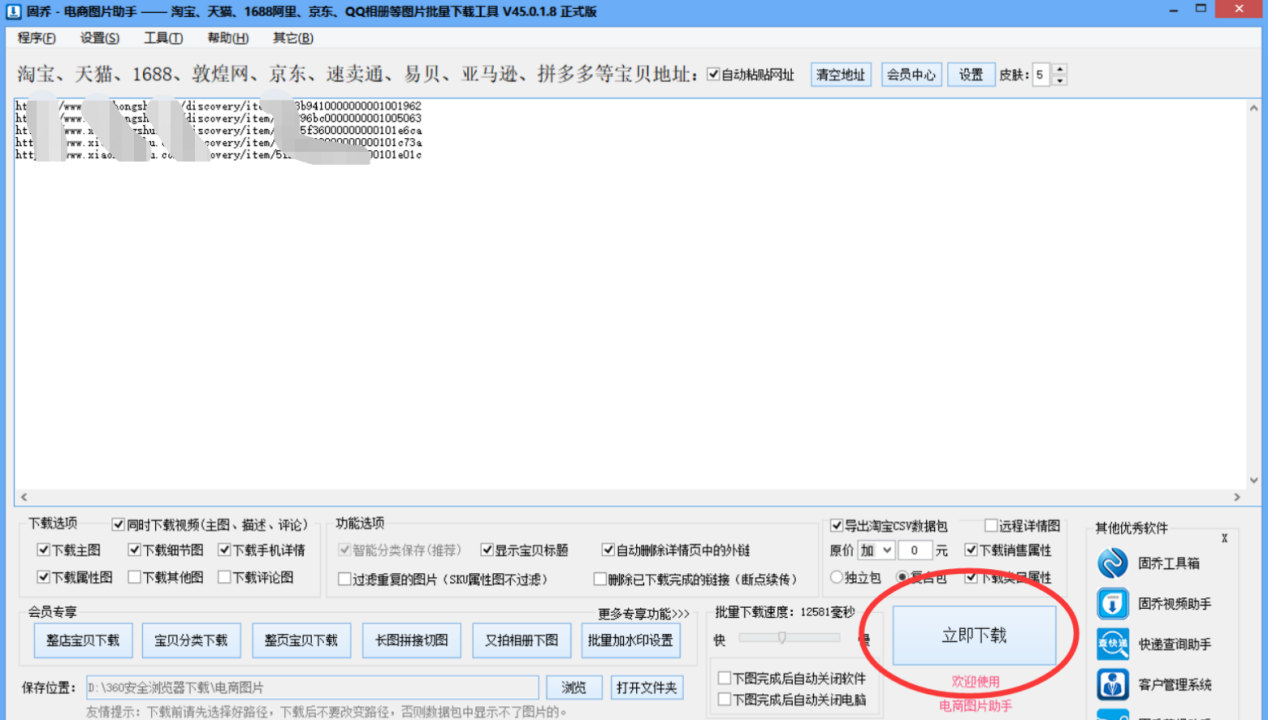The height and width of the screenshot is (720, 1268).
Task: Click the URL ending in 1001962
Action: pyautogui.click(x=218, y=106)
